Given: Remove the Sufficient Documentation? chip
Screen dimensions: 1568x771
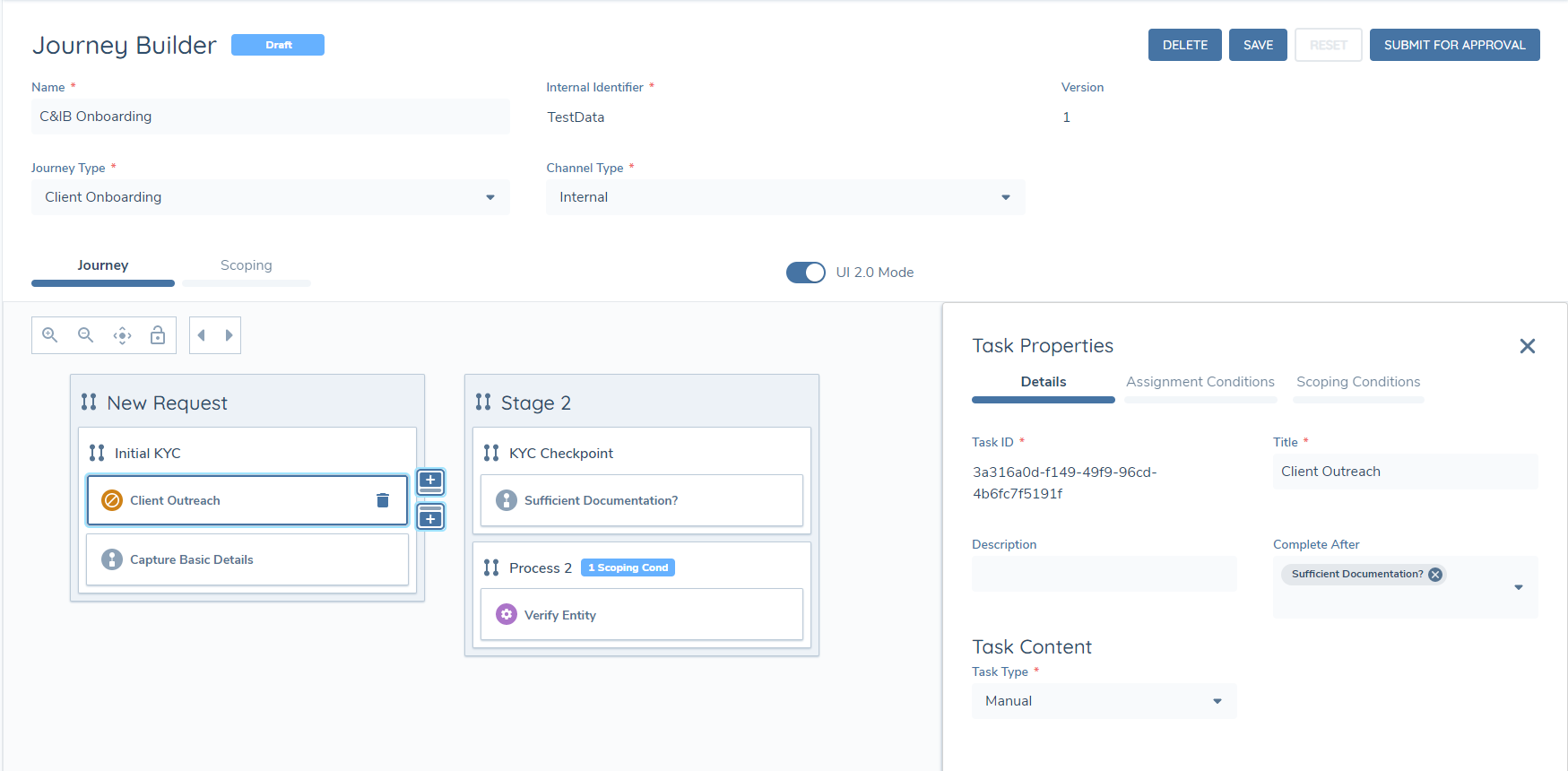Looking at the screenshot, I should [x=1435, y=575].
